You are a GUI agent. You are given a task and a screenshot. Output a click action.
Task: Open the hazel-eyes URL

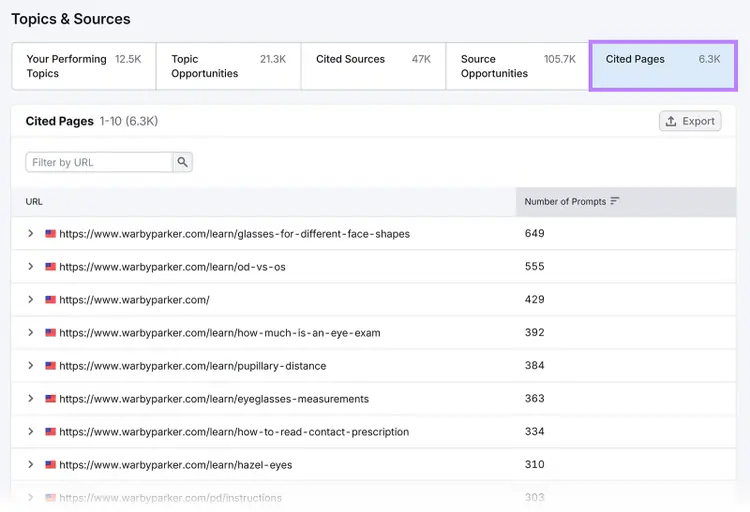176,465
